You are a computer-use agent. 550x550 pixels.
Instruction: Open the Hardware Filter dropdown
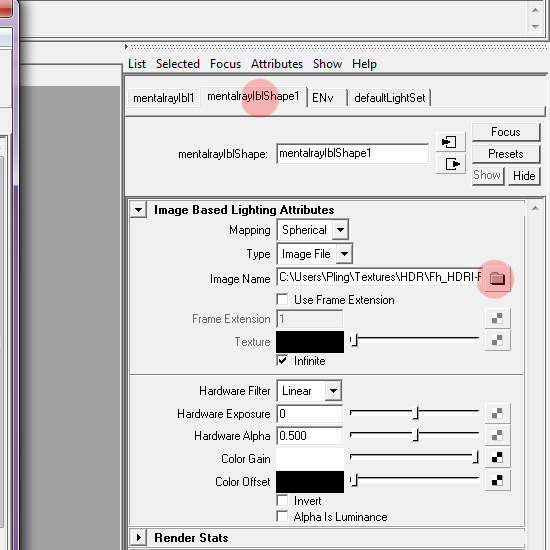point(309,390)
